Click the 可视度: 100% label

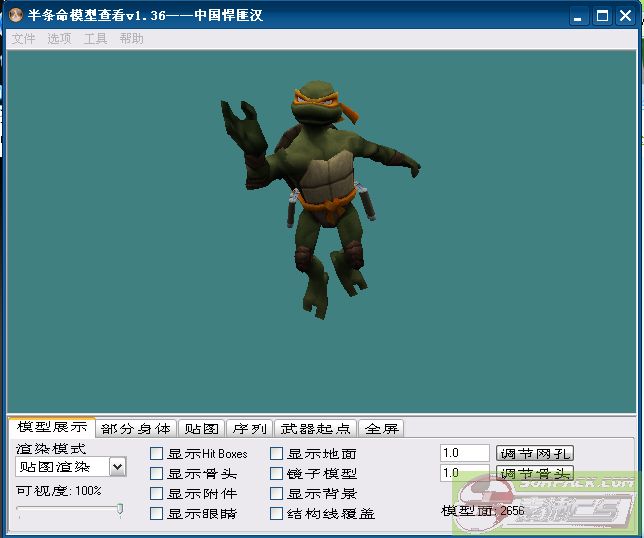click(x=59, y=491)
